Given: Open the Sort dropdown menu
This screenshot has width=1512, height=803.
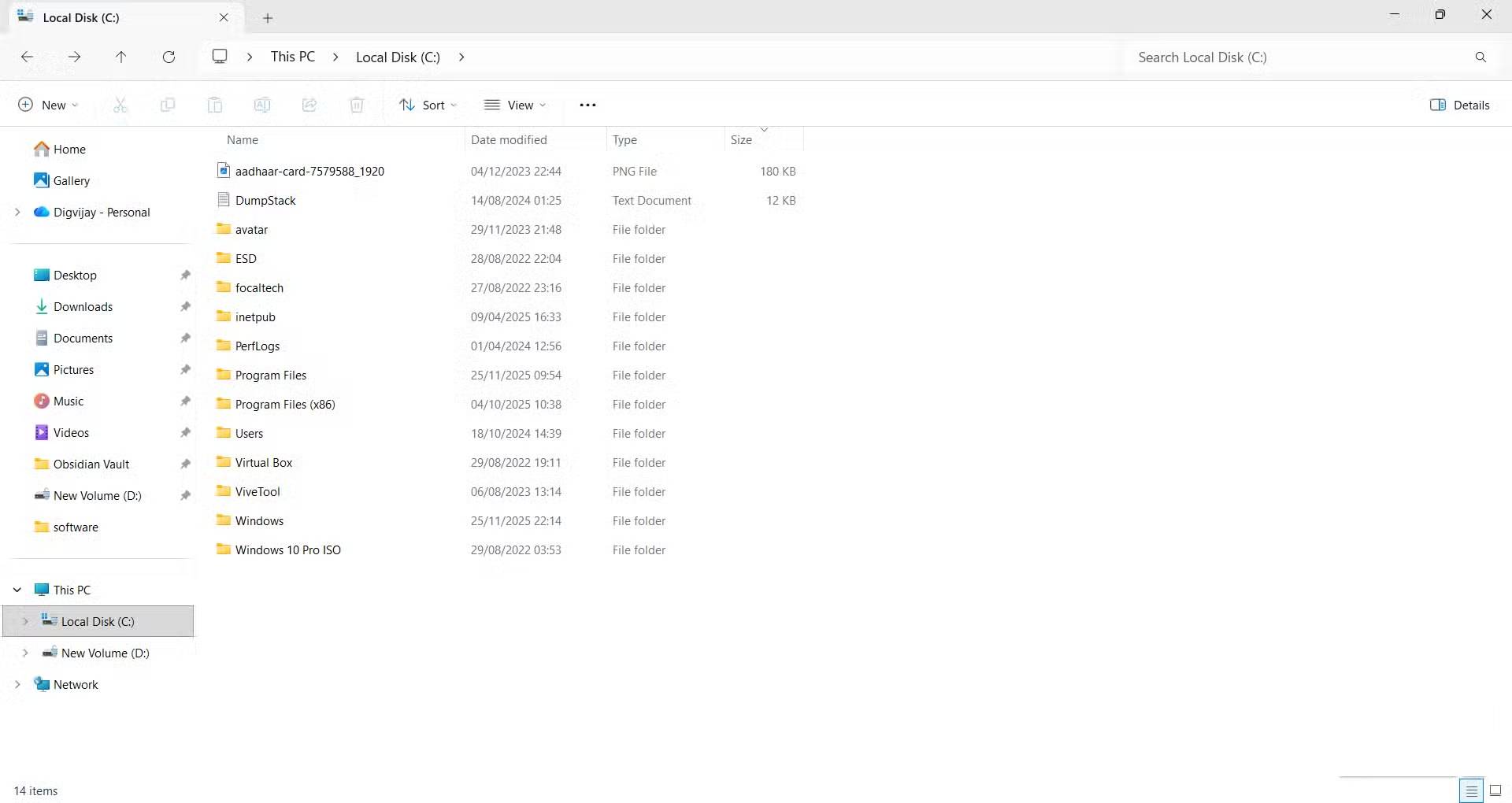Looking at the screenshot, I should click(428, 105).
